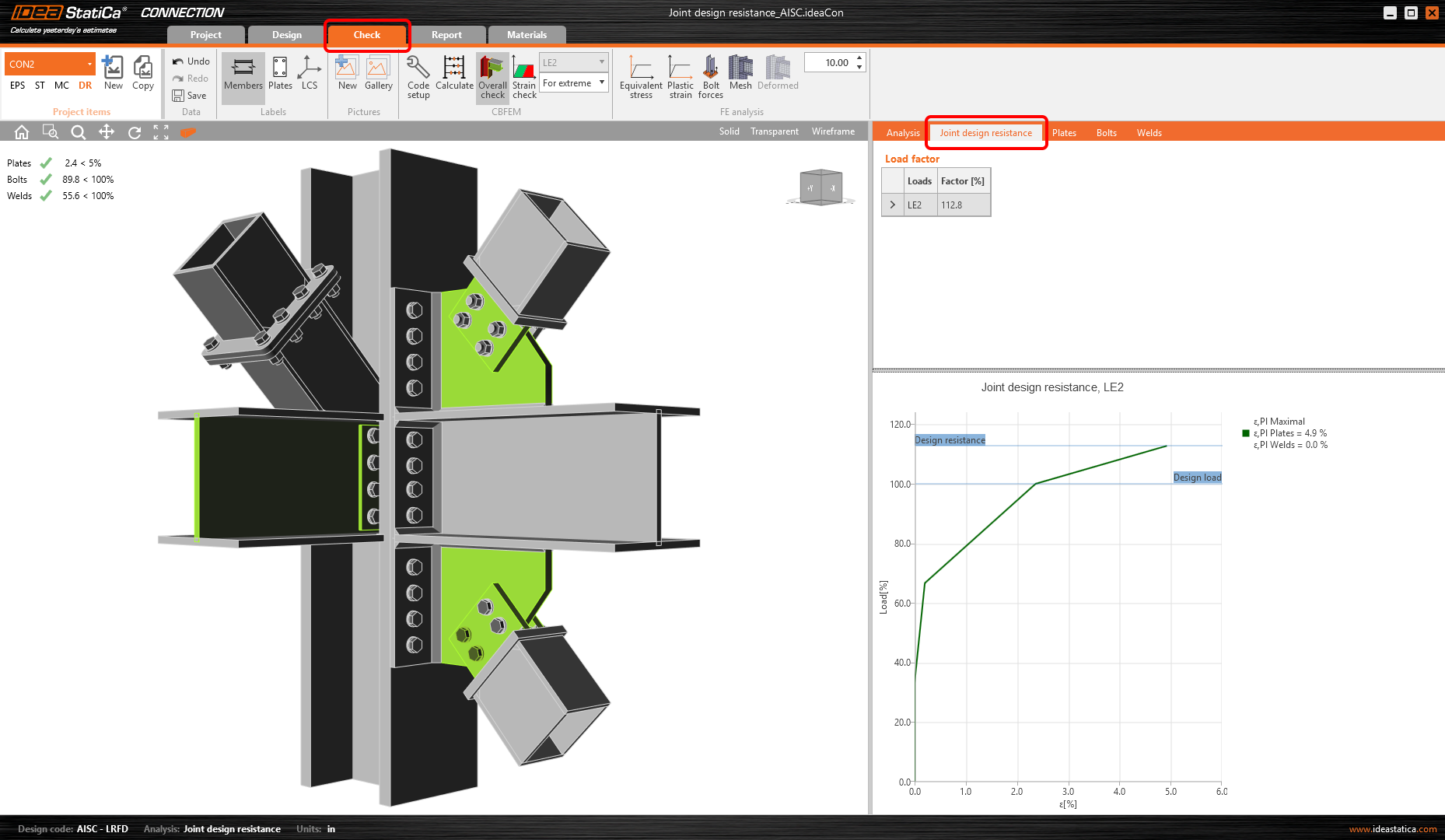Select the DR project item
Viewport: 1445px width, 840px height.
click(x=86, y=86)
